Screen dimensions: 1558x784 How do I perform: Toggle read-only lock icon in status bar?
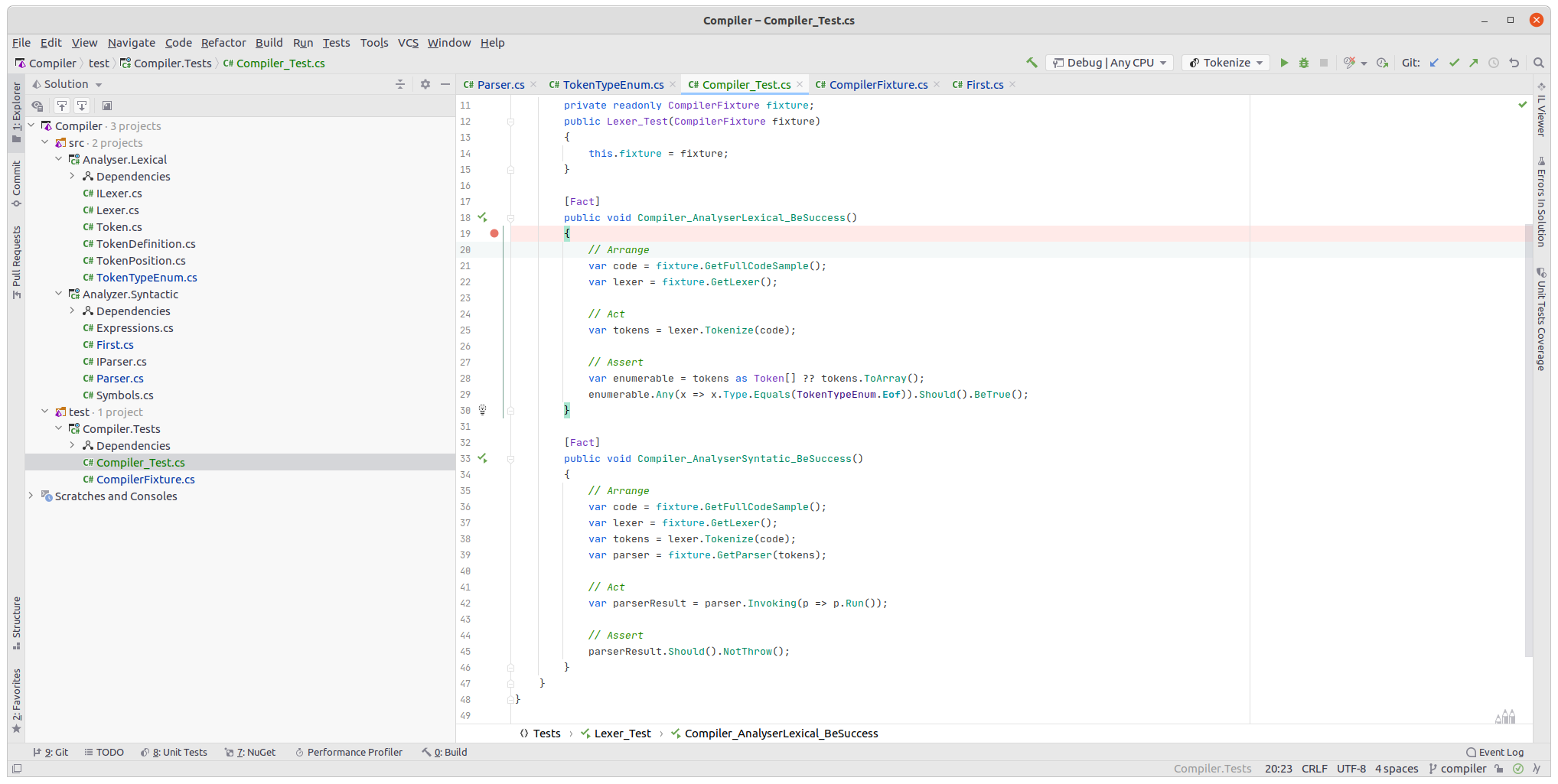(x=1499, y=769)
